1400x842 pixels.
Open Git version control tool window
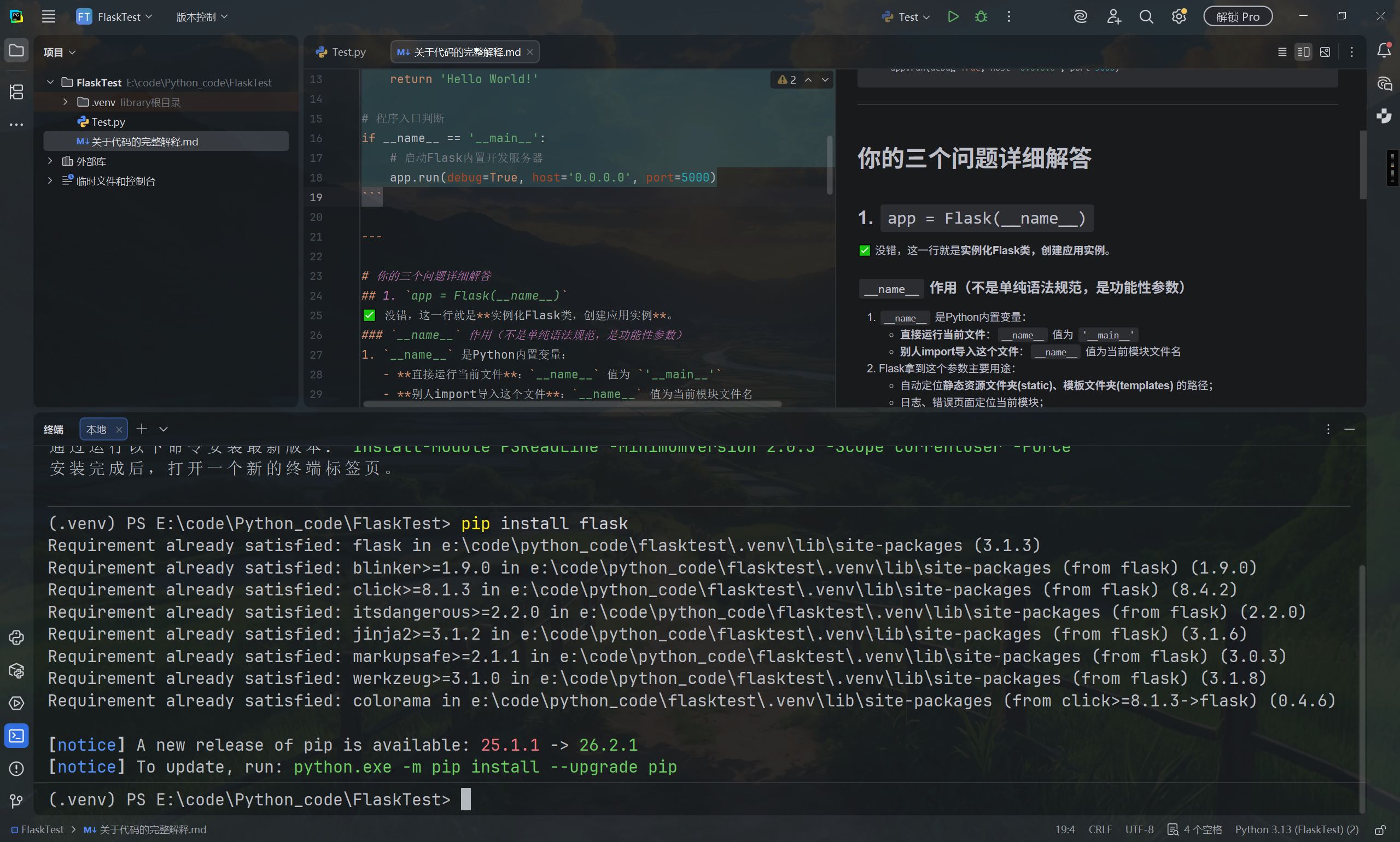point(16,800)
